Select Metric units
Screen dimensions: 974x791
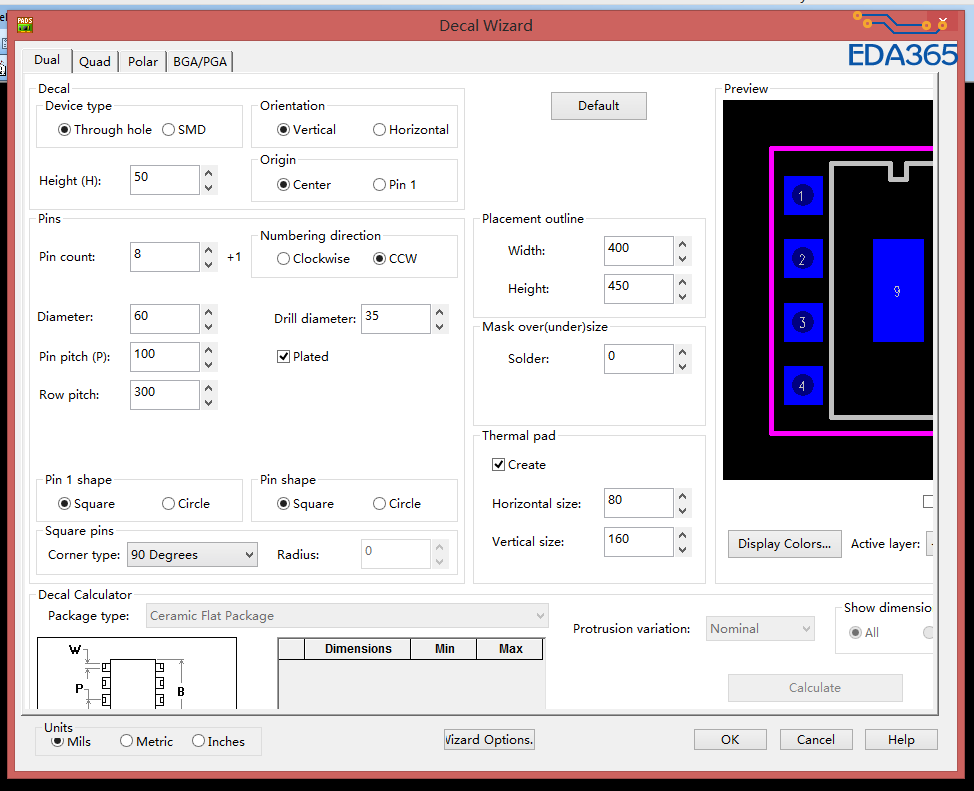tap(147, 741)
